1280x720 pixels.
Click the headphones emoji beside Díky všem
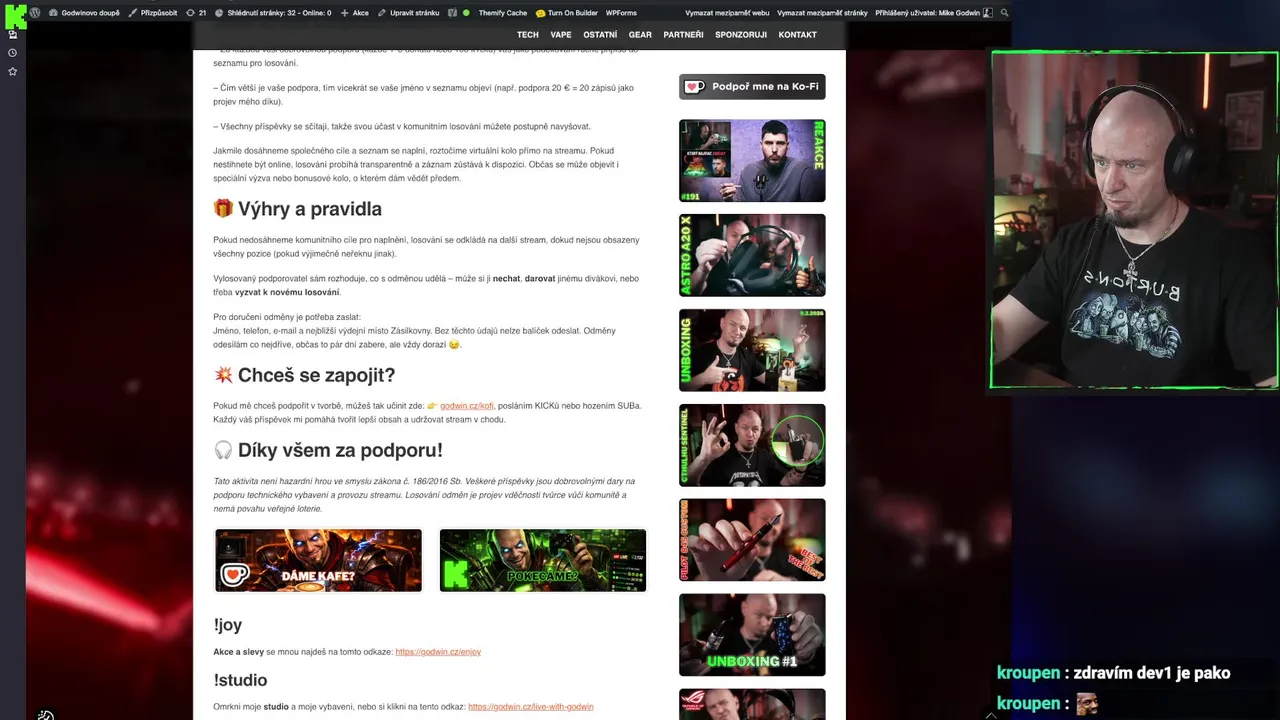(x=223, y=450)
